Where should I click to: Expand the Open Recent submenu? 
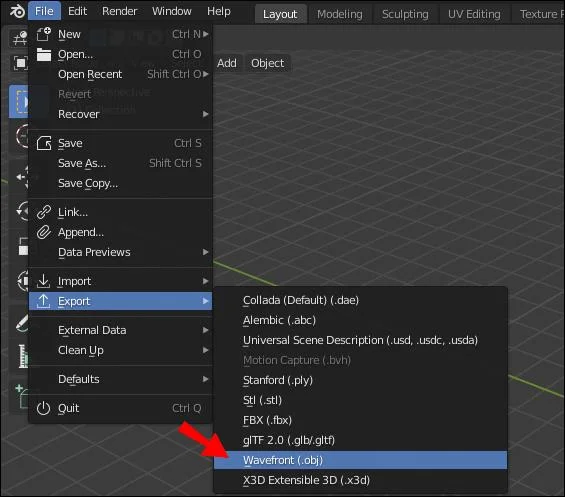[x=121, y=74]
